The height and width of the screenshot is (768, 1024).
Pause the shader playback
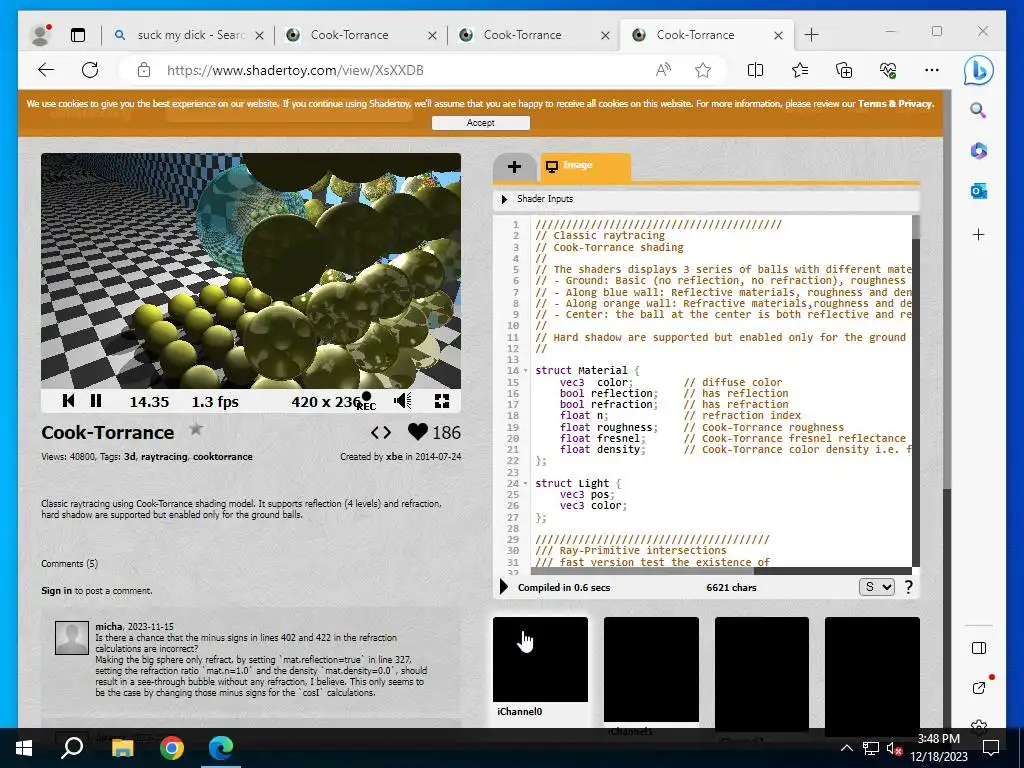[x=96, y=401]
